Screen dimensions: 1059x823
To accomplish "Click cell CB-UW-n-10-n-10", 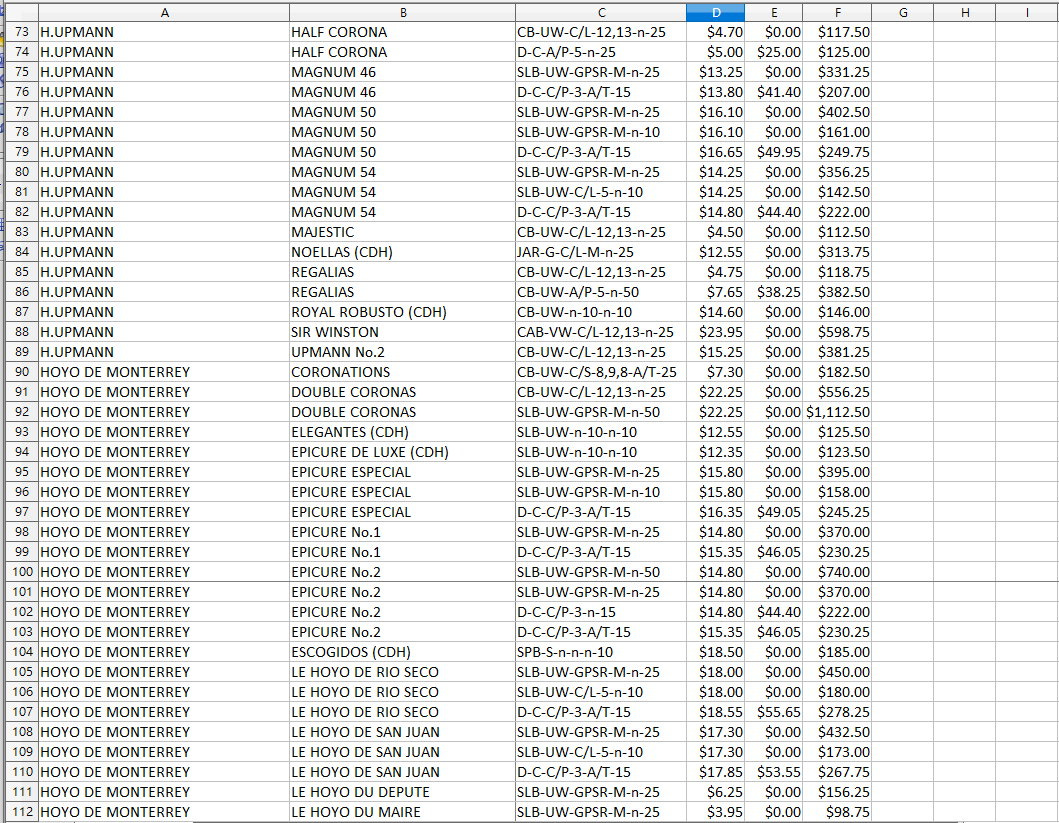I will point(601,312).
